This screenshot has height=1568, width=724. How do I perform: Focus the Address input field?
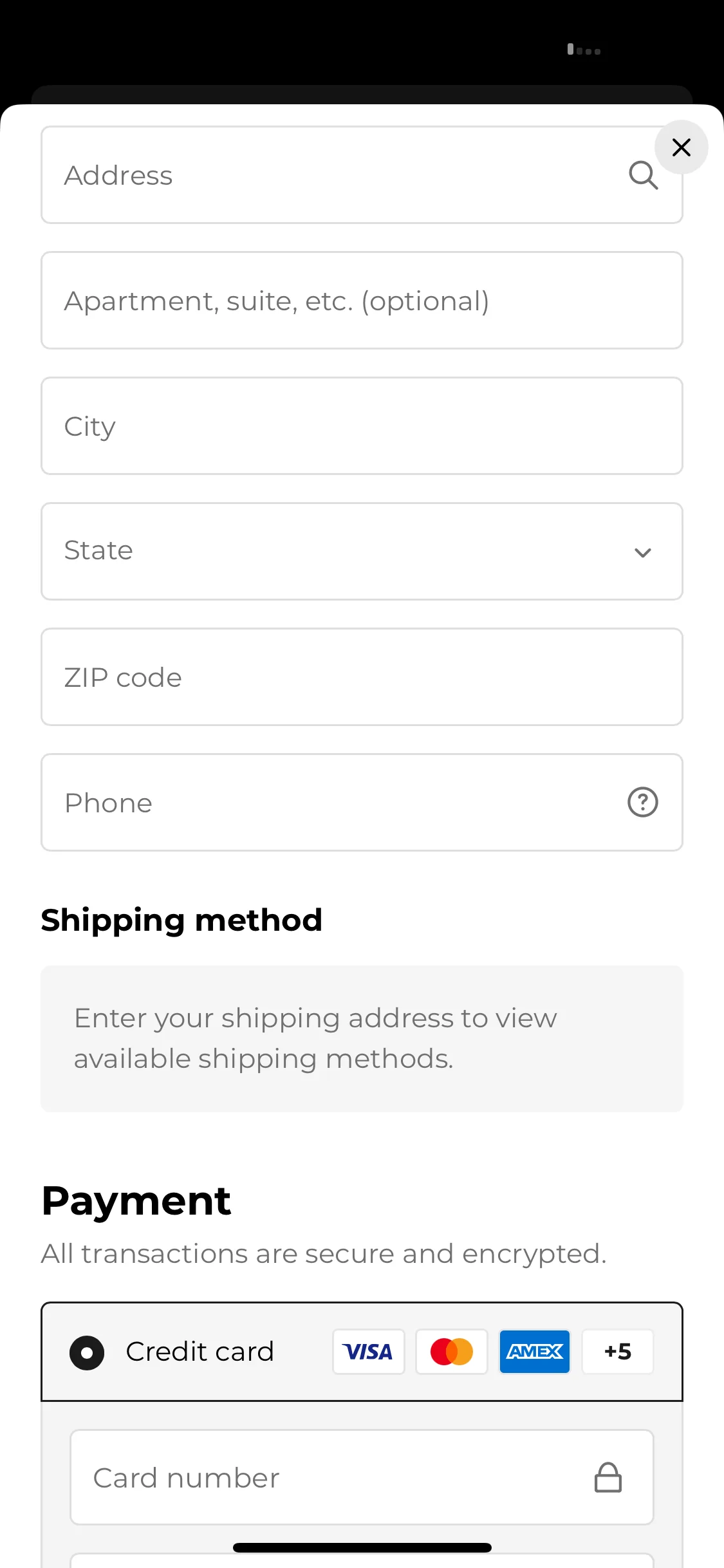362,175
